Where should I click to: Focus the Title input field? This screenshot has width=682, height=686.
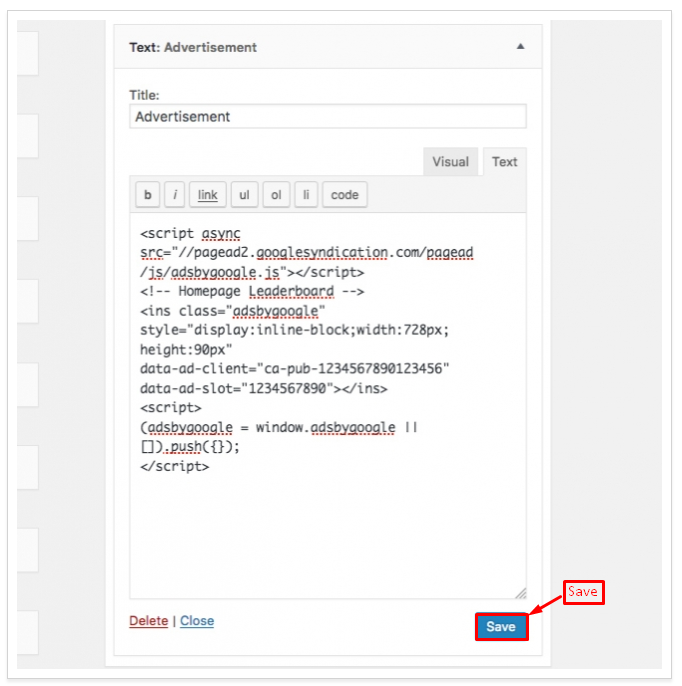click(x=328, y=117)
